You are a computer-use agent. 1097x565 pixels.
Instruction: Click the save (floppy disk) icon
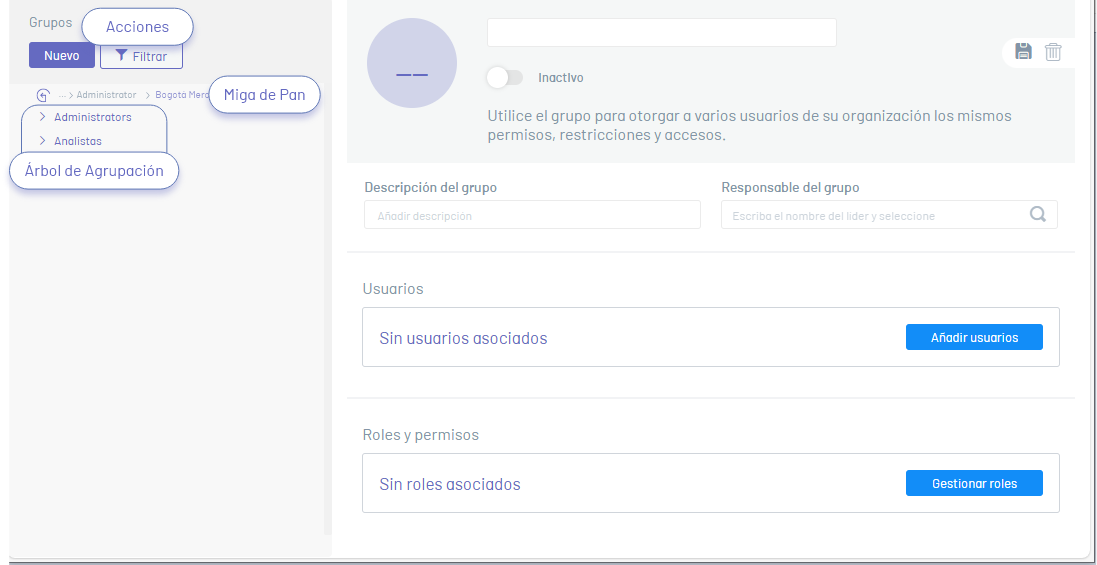pyautogui.click(x=1023, y=51)
